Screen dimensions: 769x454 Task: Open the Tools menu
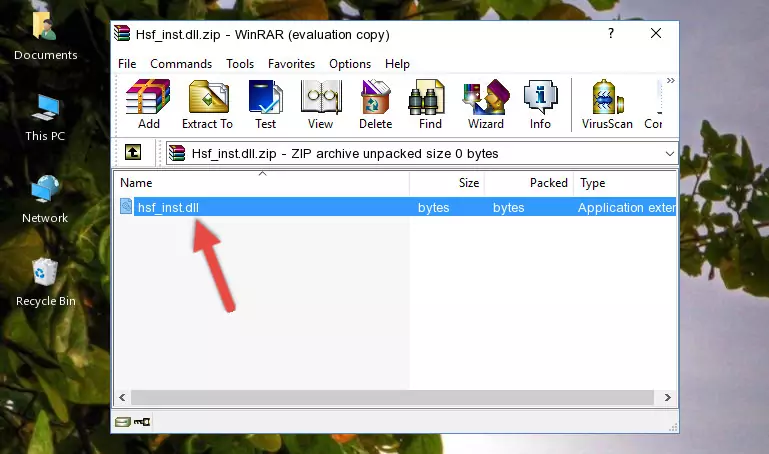tap(240, 64)
